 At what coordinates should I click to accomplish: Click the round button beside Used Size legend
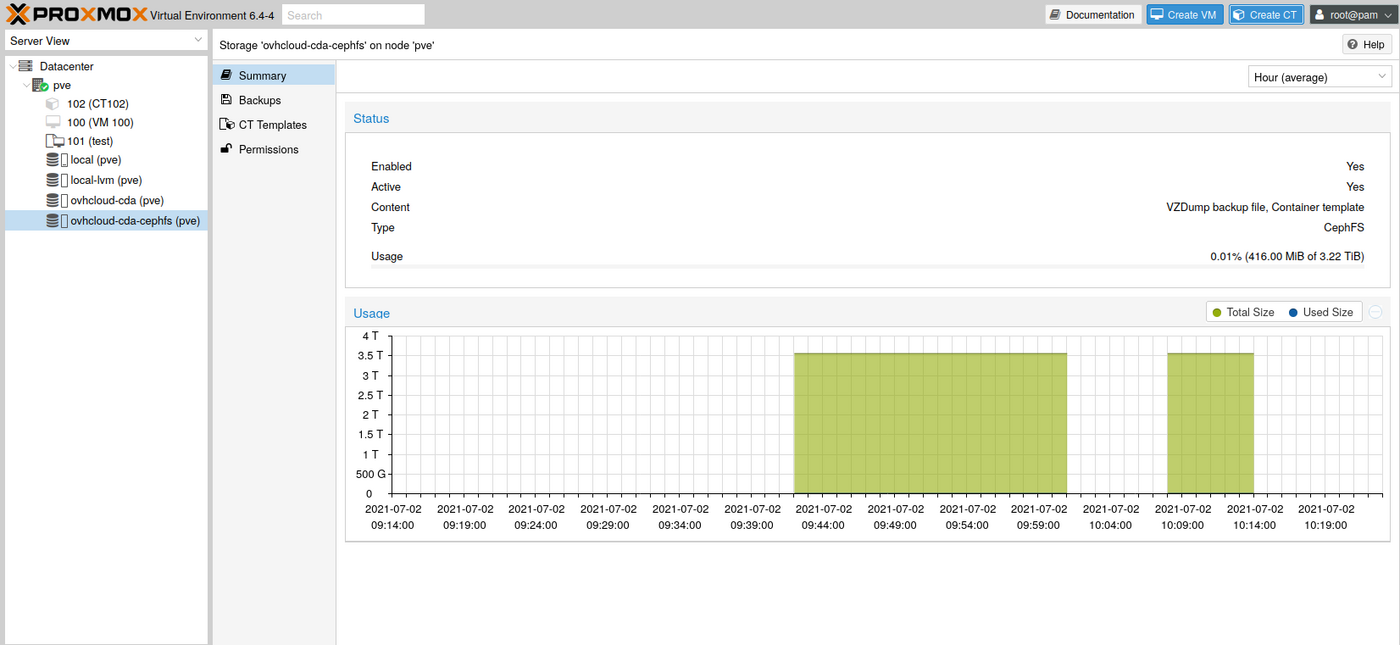point(1375,312)
